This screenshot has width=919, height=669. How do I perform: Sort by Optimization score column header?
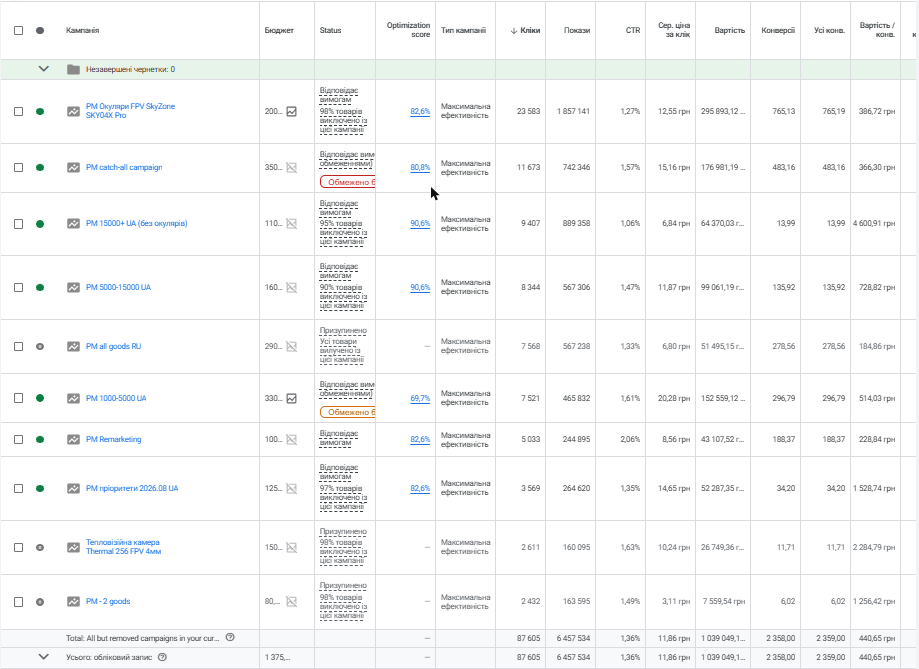(409, 30)
